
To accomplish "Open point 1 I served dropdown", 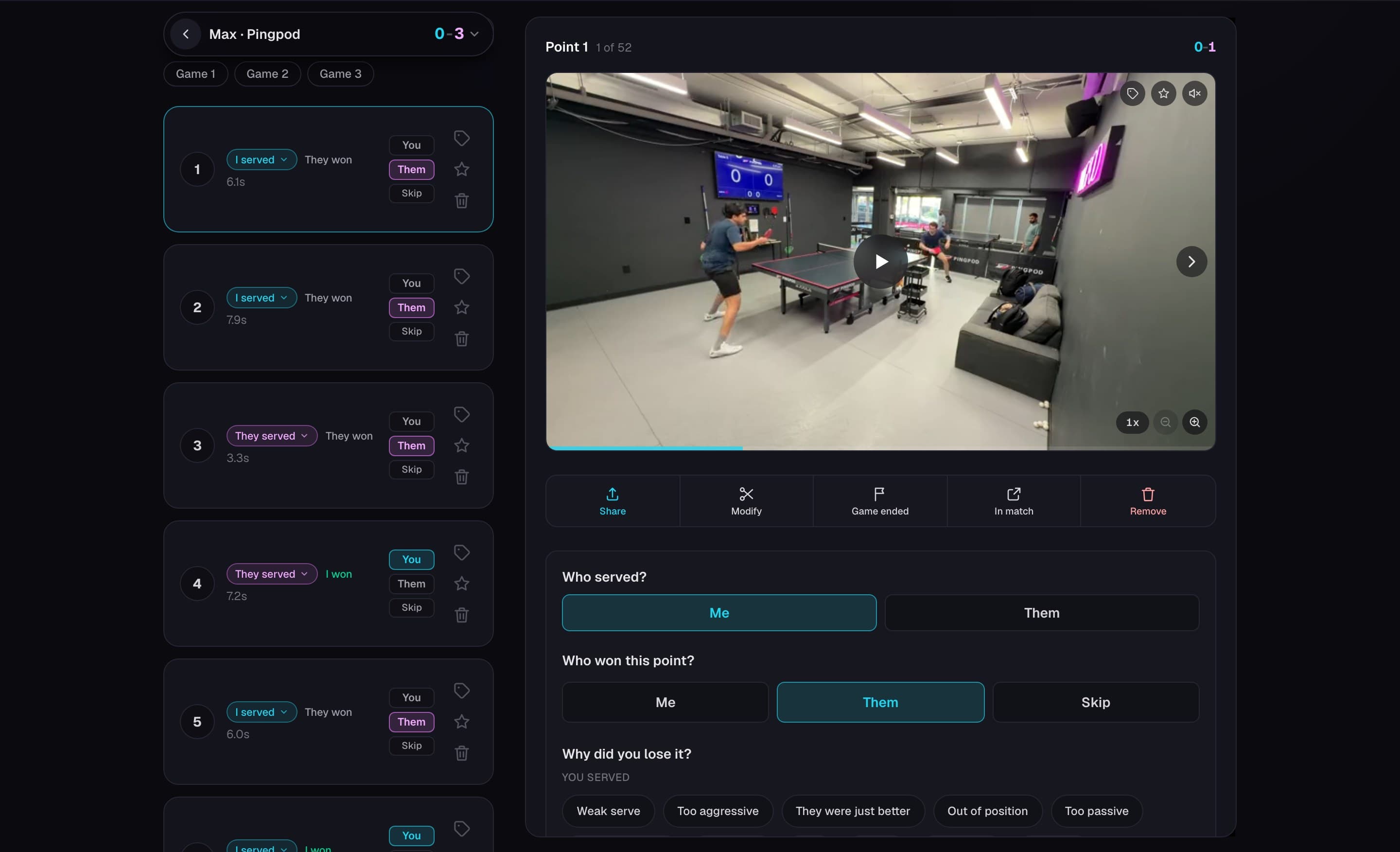I will coord(262,160).
